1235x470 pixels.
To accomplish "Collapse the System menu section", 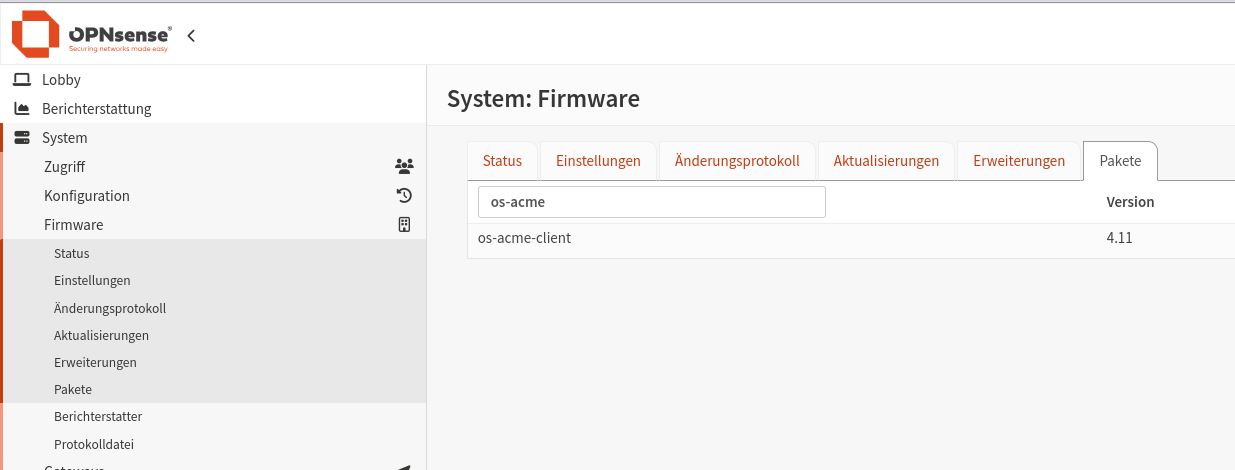I will (x=64, y=138).
